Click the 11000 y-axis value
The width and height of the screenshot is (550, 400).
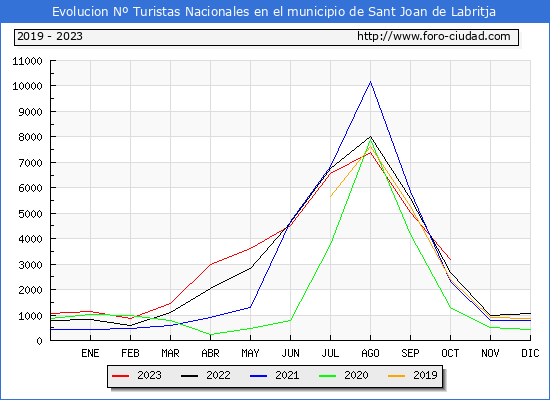click(x=27, y=61)
